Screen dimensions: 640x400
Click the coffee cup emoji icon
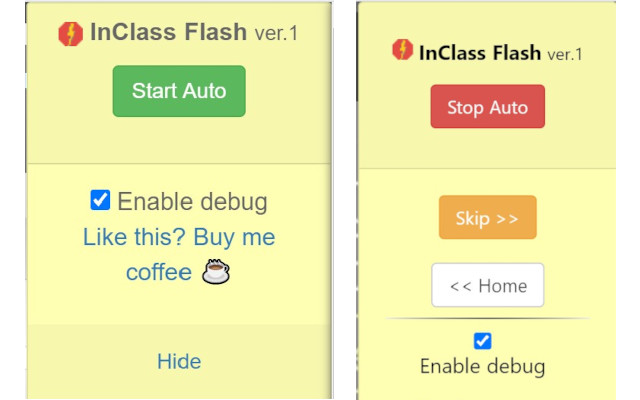(216, 272)
